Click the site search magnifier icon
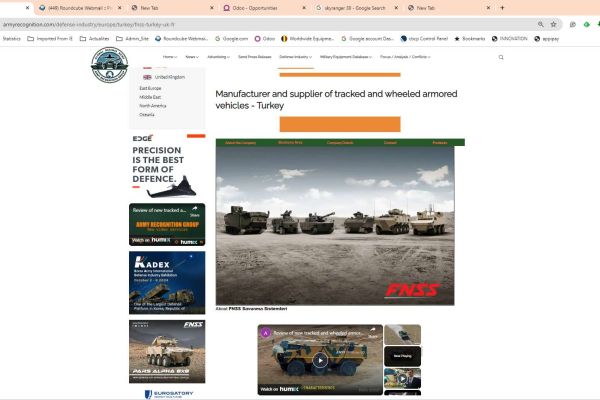The image size is (600, 400). 501,57
